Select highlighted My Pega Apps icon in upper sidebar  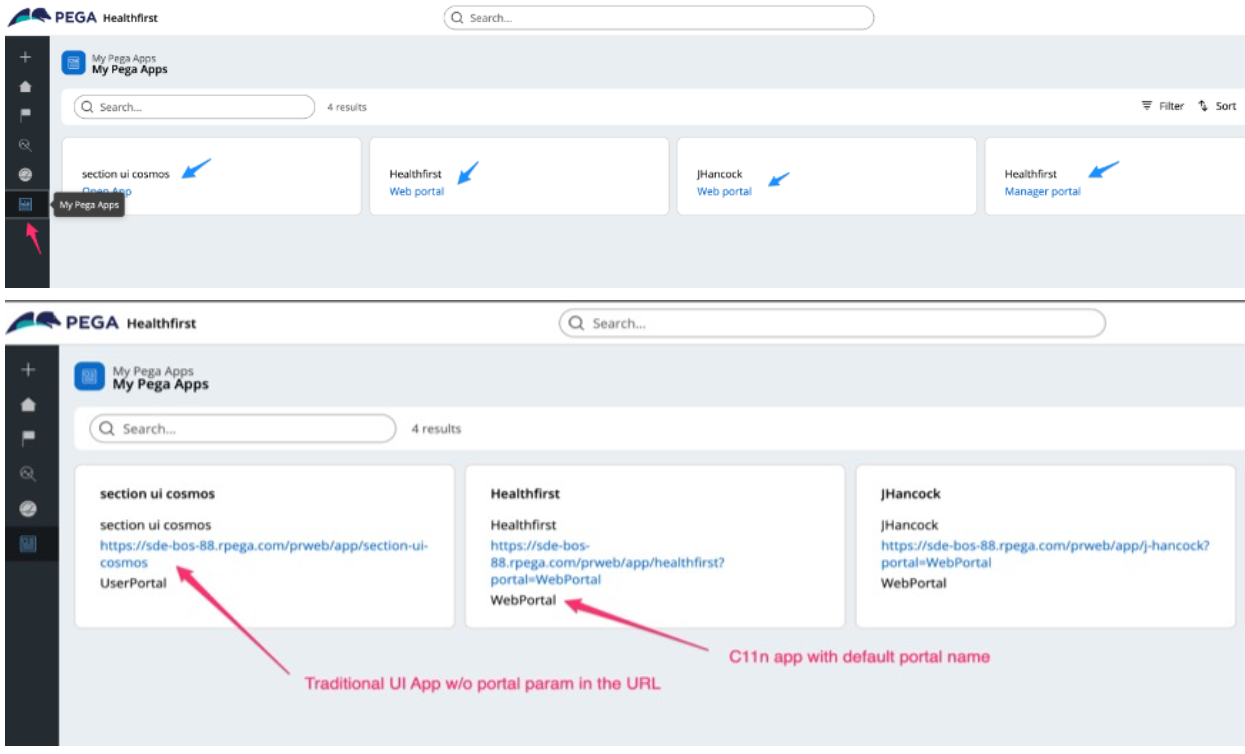tap(26, 204)
